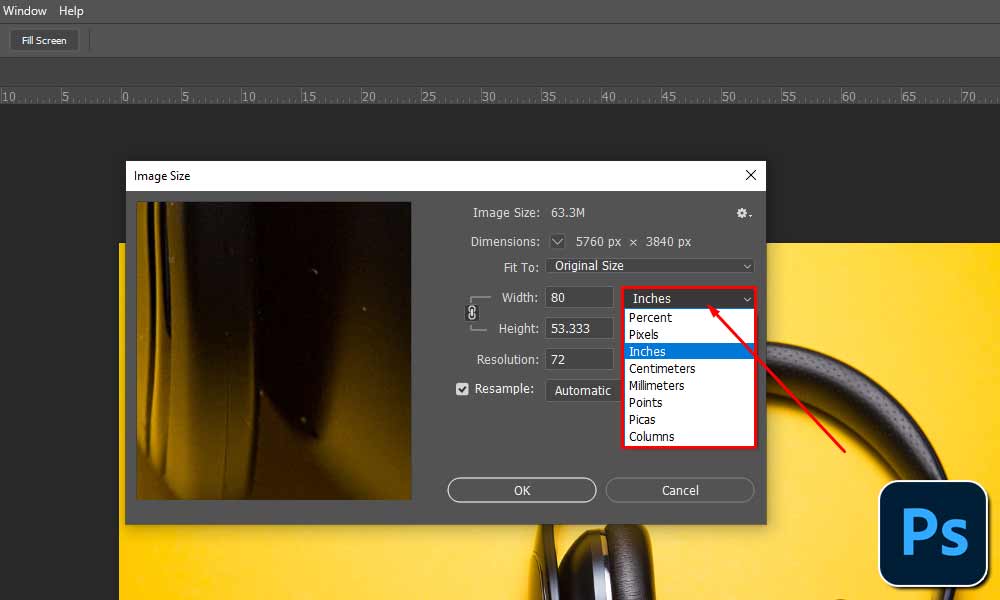The image size is (1000, 600).
Task: Click the Fill Screen button
Action: click(x=44, y=40)
